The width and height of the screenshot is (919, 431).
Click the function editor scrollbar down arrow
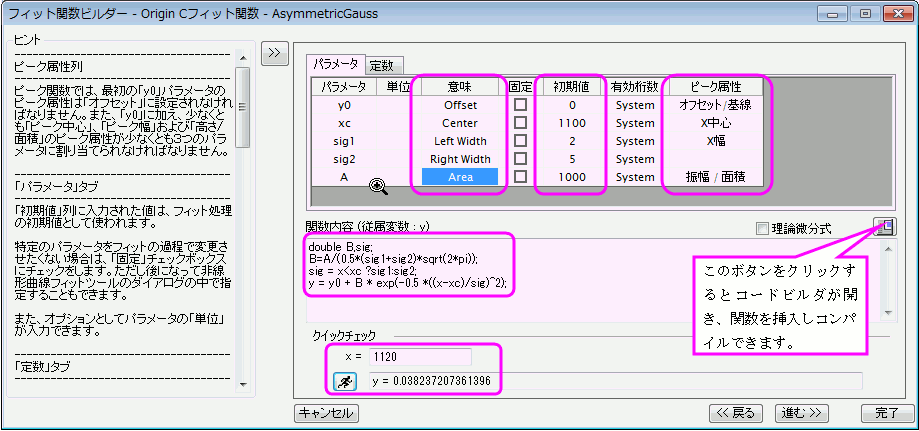(888, 313)
